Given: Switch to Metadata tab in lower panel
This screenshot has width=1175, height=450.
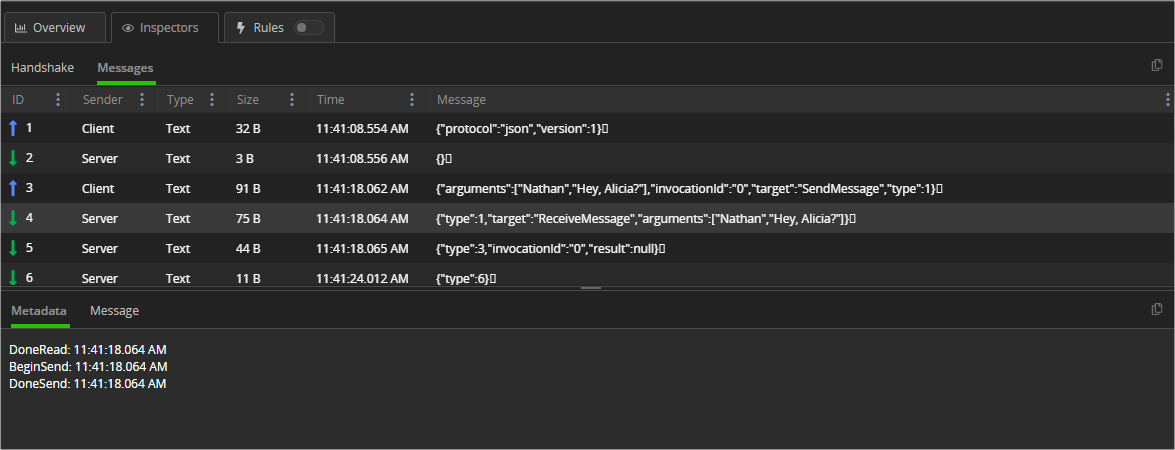Looking at the screenshot, I should click(39, 311).
